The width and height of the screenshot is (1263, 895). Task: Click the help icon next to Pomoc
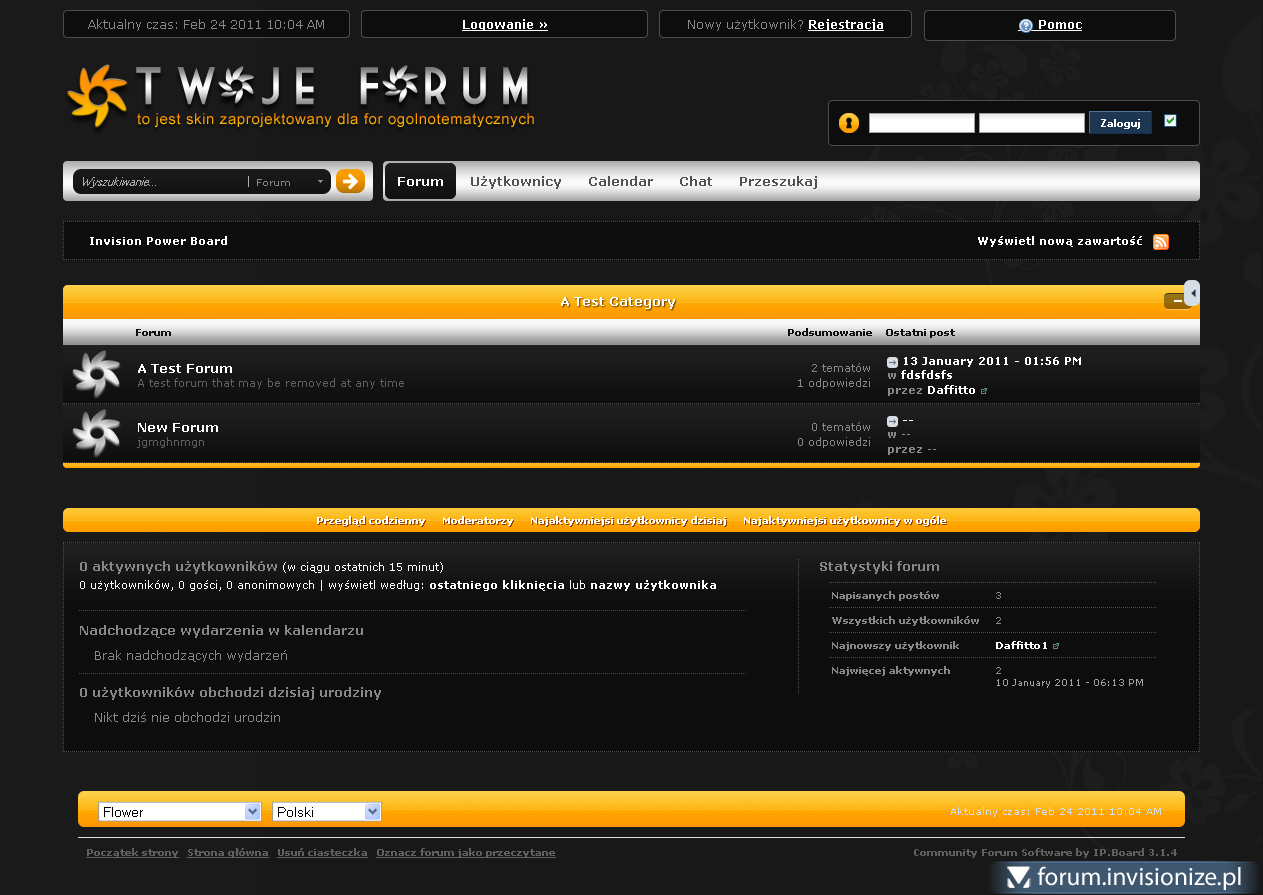(1025, 26)
